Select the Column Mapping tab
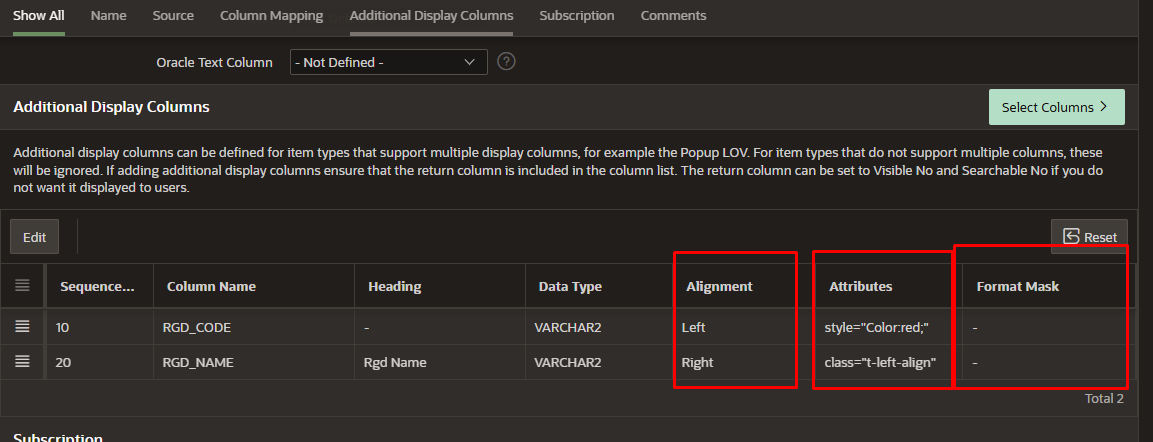The width and height of the screenshot is (1153, 442). (x=271, y=16)
